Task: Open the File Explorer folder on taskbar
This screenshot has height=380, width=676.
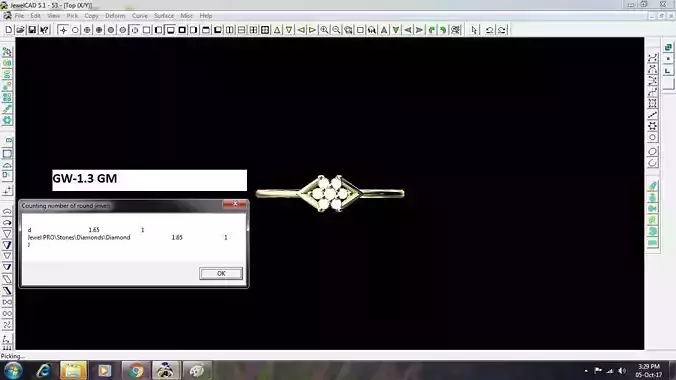Action: 73,371
